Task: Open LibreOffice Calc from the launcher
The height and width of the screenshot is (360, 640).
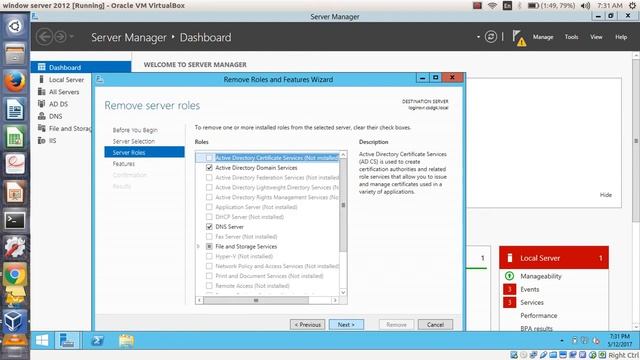Action: (15, 137)
